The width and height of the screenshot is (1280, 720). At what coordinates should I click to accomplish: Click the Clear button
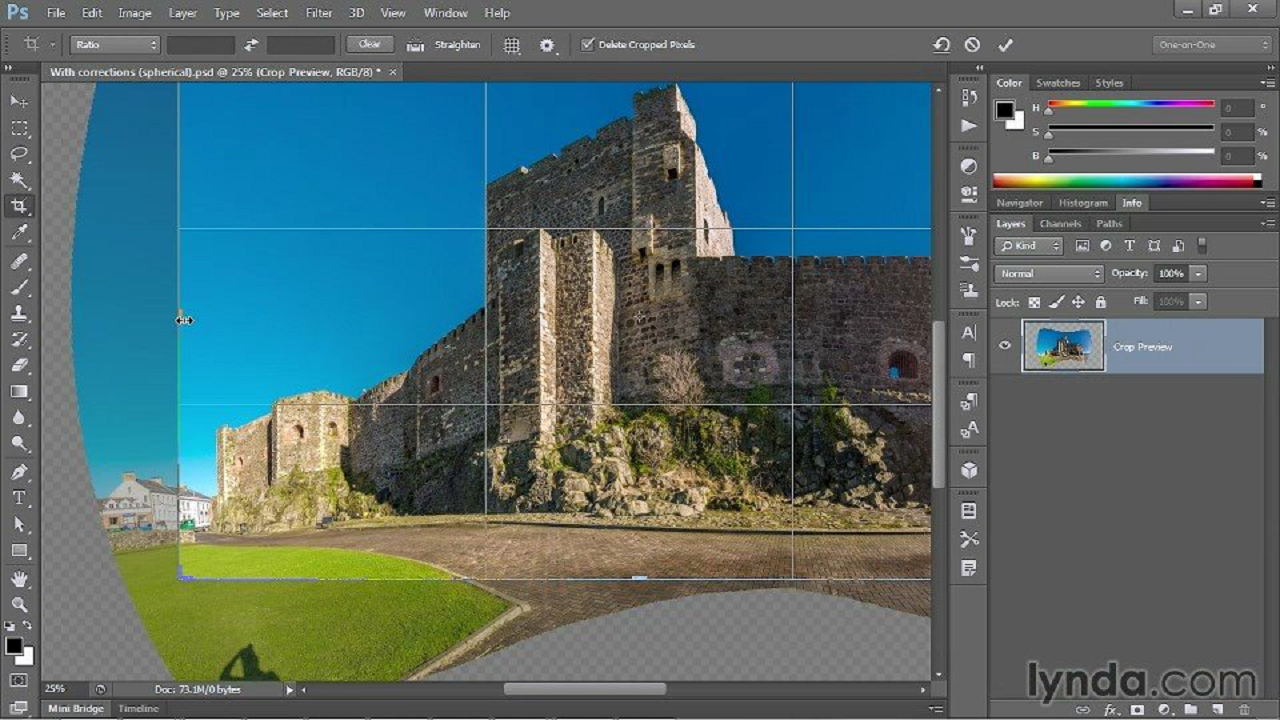(x=369, y=44)
